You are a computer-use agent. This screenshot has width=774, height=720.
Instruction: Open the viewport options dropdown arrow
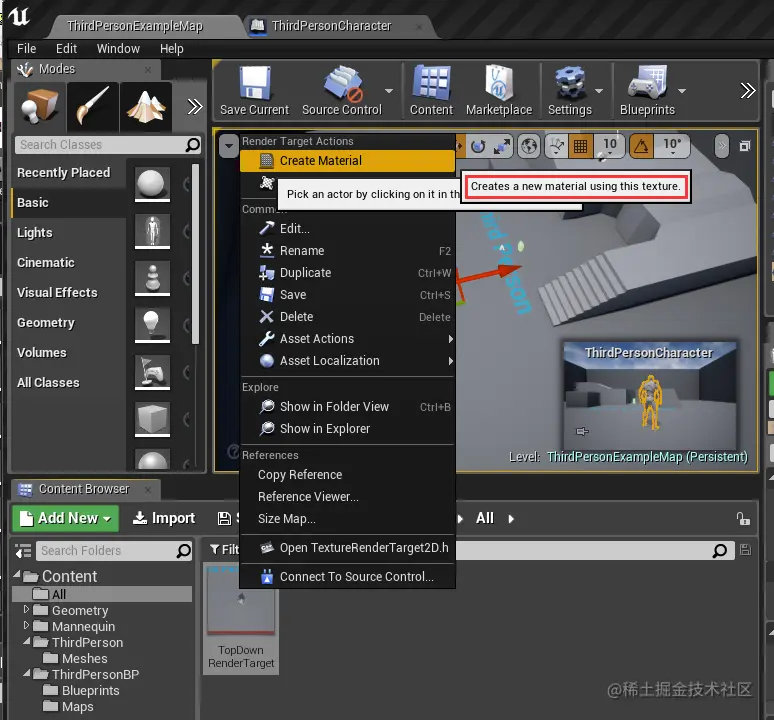229,146
